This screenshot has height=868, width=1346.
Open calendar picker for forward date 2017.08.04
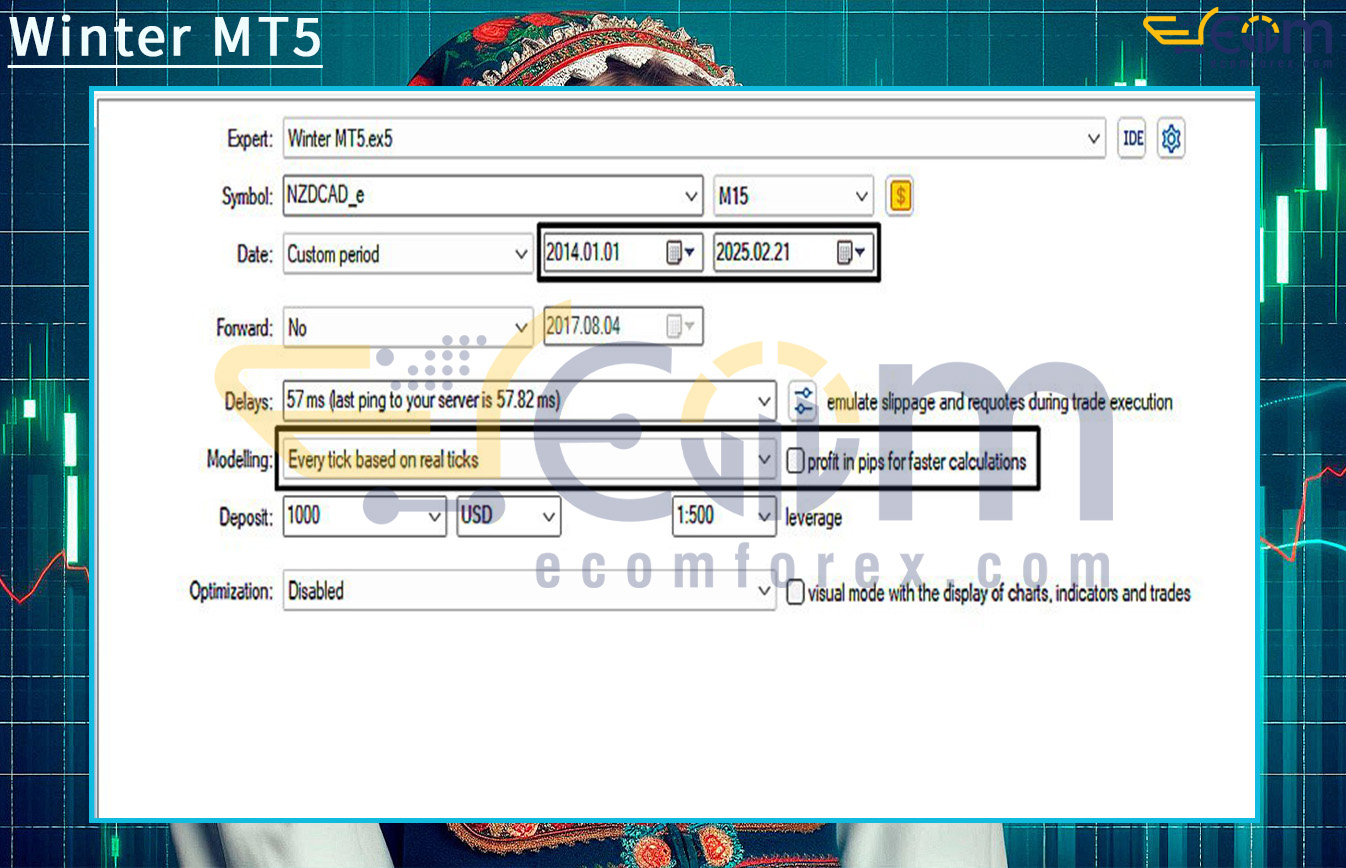(x=681, y=327)
